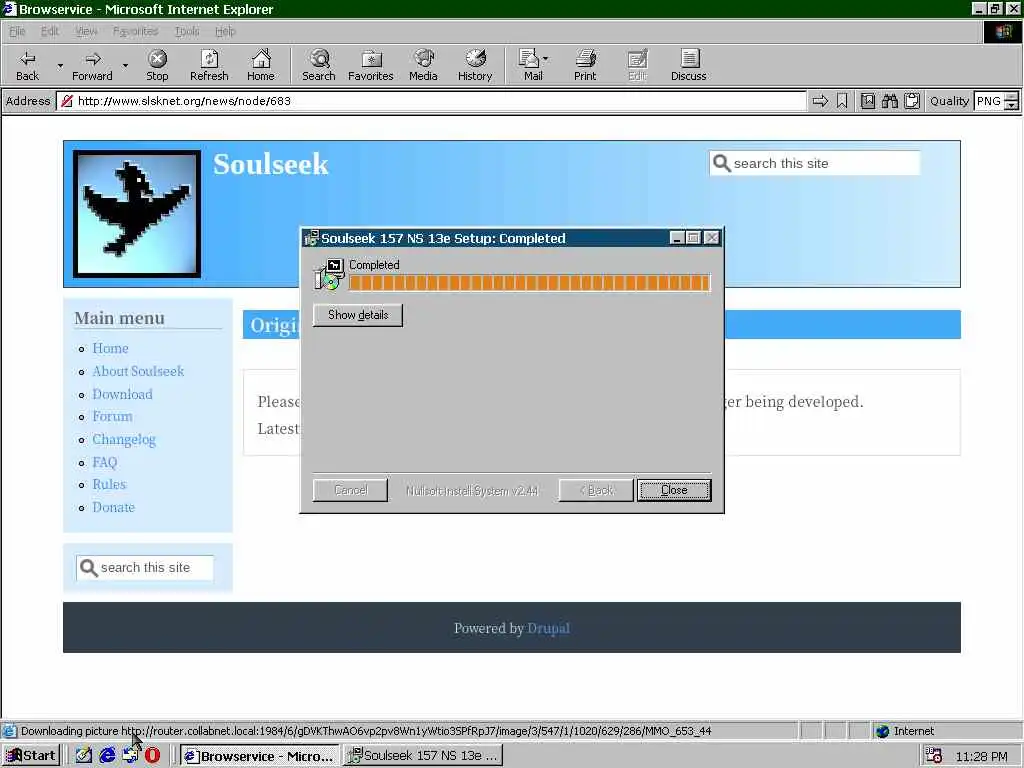Image resolution: width=1024 pixels, height=768 pixels.
Task: Click the setup installer disc icon
Action: tap(328, 275)
